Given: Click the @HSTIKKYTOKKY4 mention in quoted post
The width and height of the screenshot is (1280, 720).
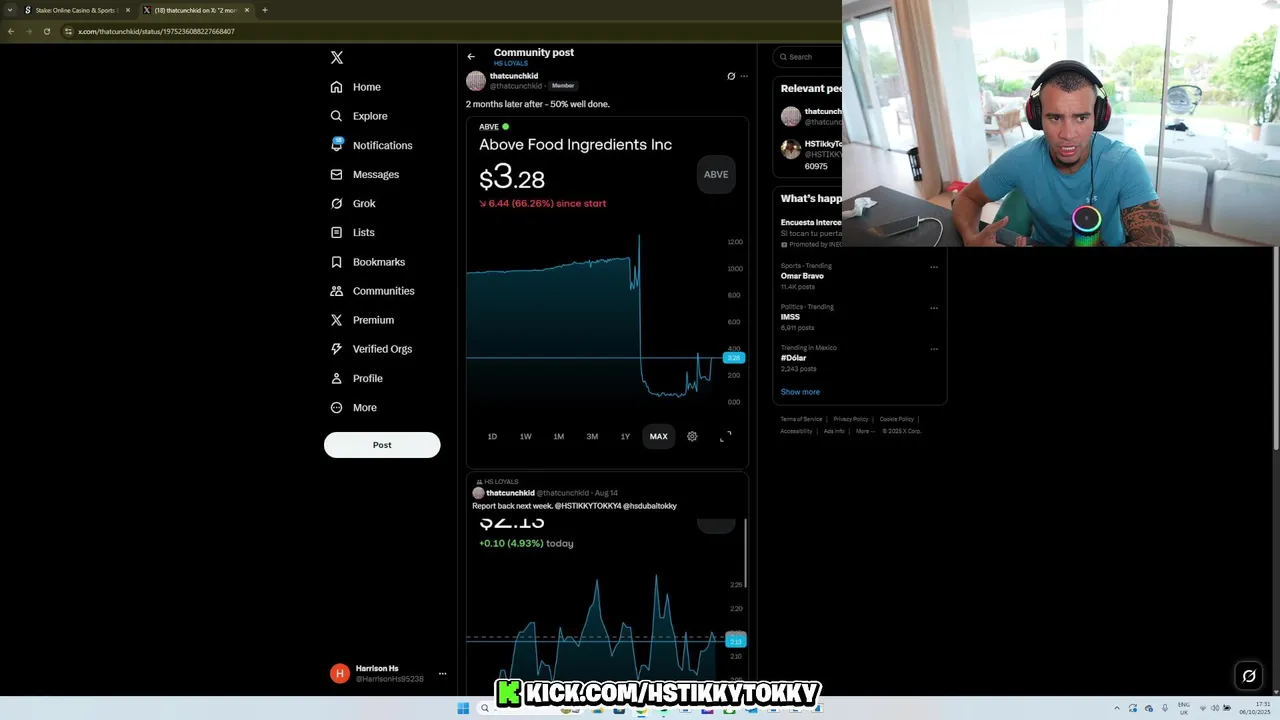Looking at the screenshot, I should 588,506.
